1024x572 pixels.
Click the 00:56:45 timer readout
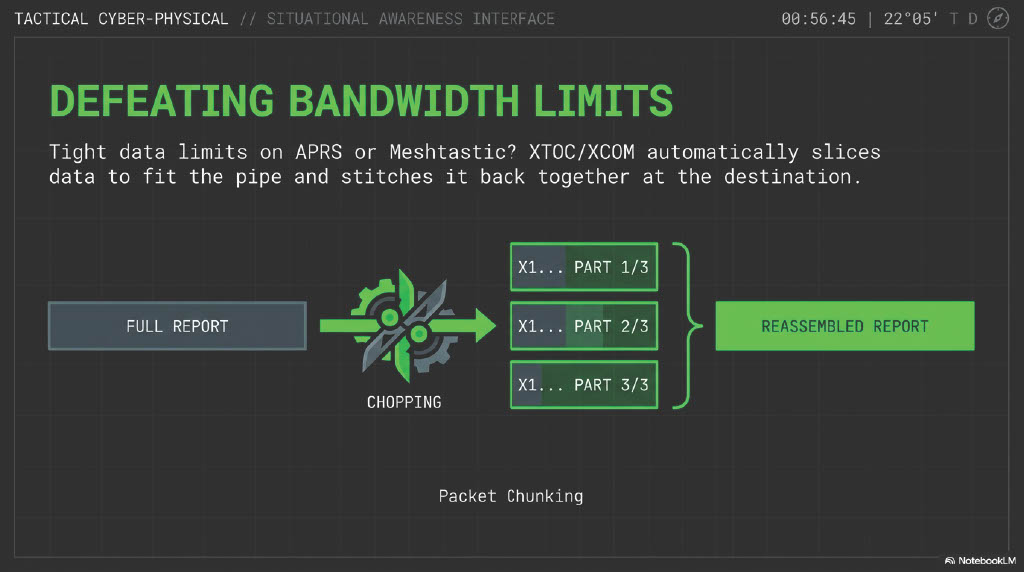coord(817,19)
